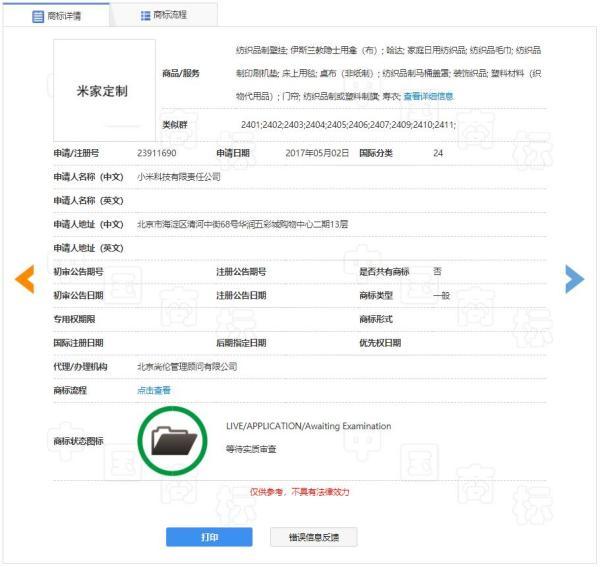Click the blue 打印 button
The image size is (600, 567).
(x=209, y=537)
